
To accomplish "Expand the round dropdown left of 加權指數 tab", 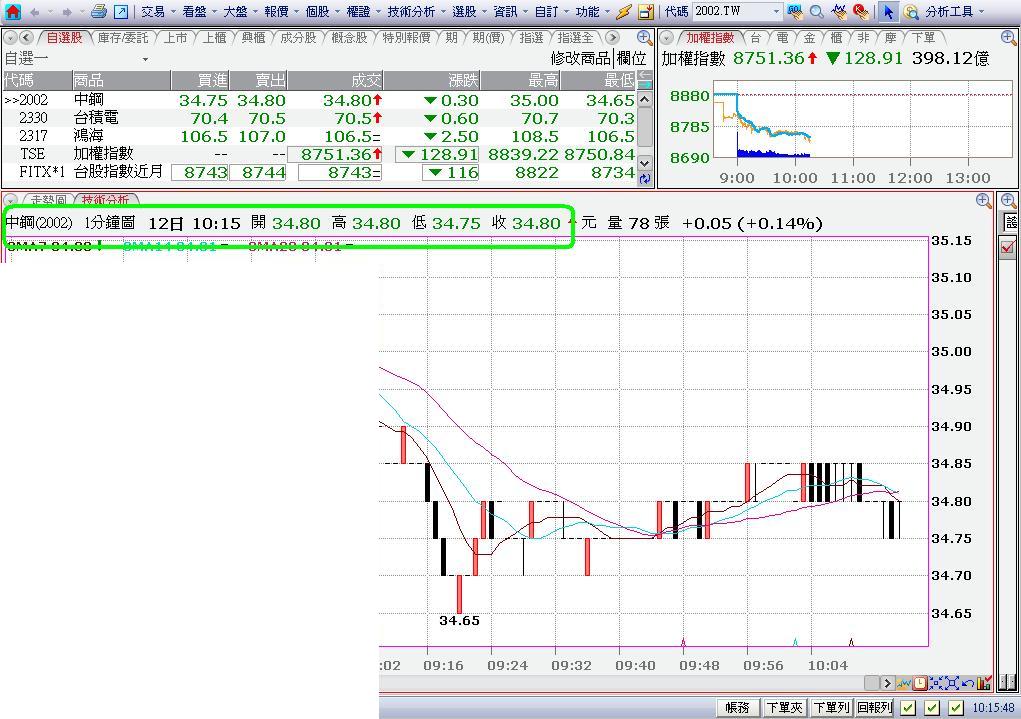I will point(666,38).
